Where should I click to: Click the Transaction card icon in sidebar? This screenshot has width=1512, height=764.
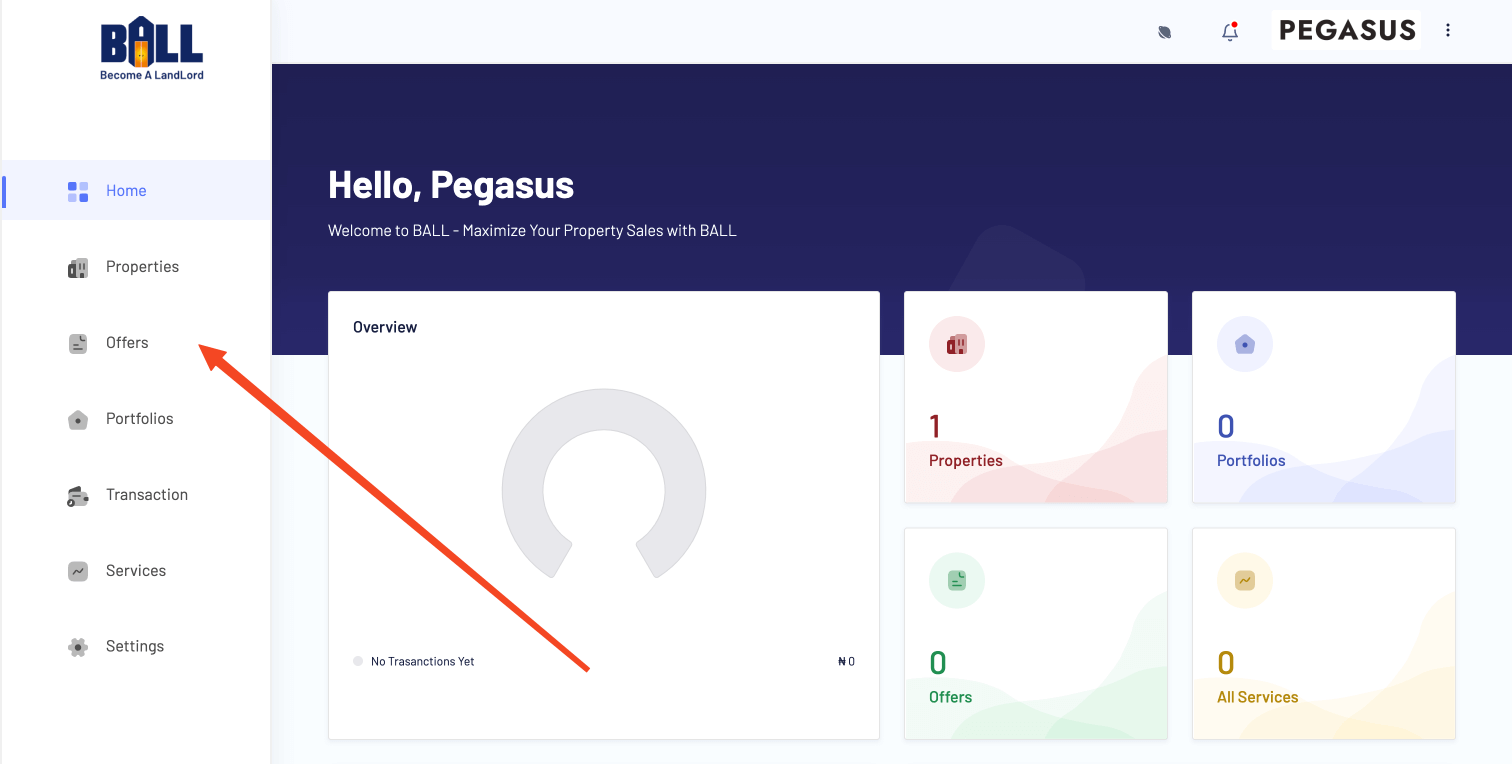(x=78, y=496)
